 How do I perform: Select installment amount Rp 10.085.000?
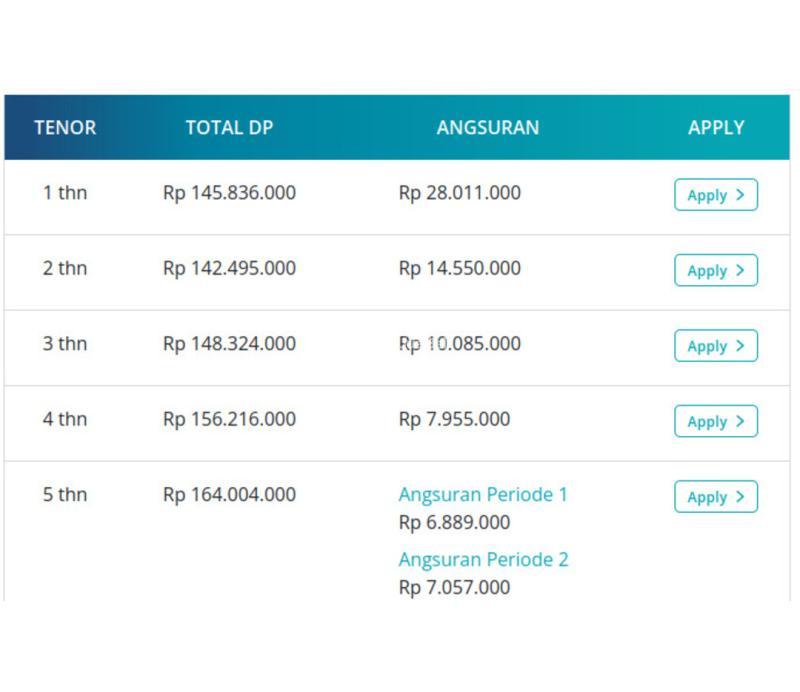point(460,344)
